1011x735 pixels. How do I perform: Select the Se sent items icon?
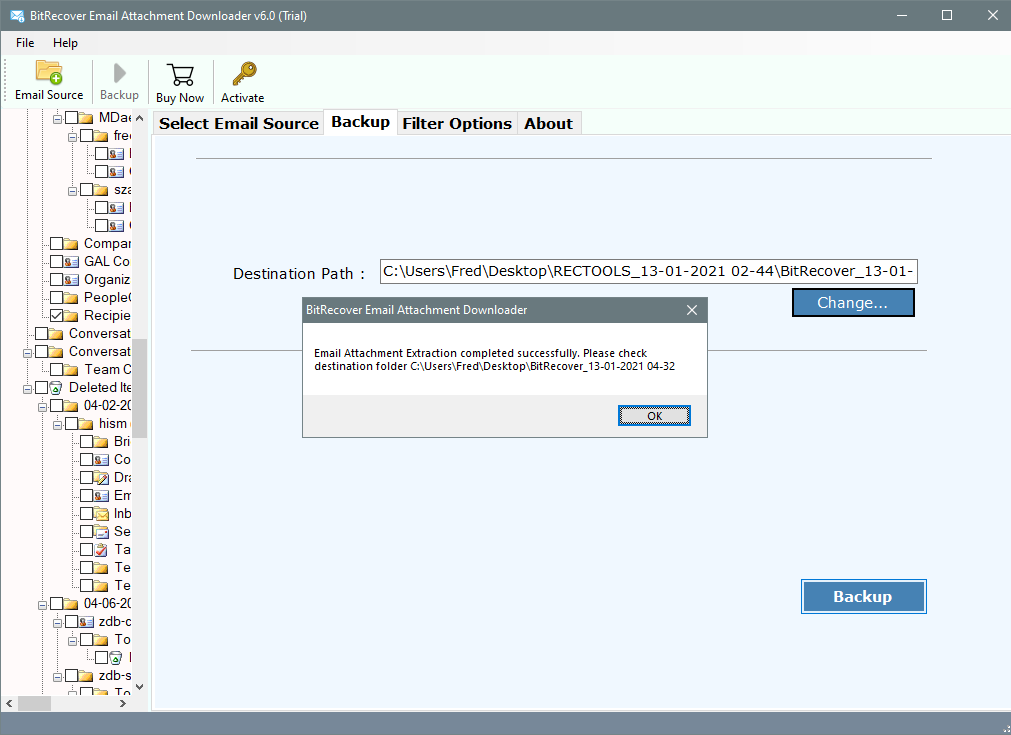tap(101, 533)
